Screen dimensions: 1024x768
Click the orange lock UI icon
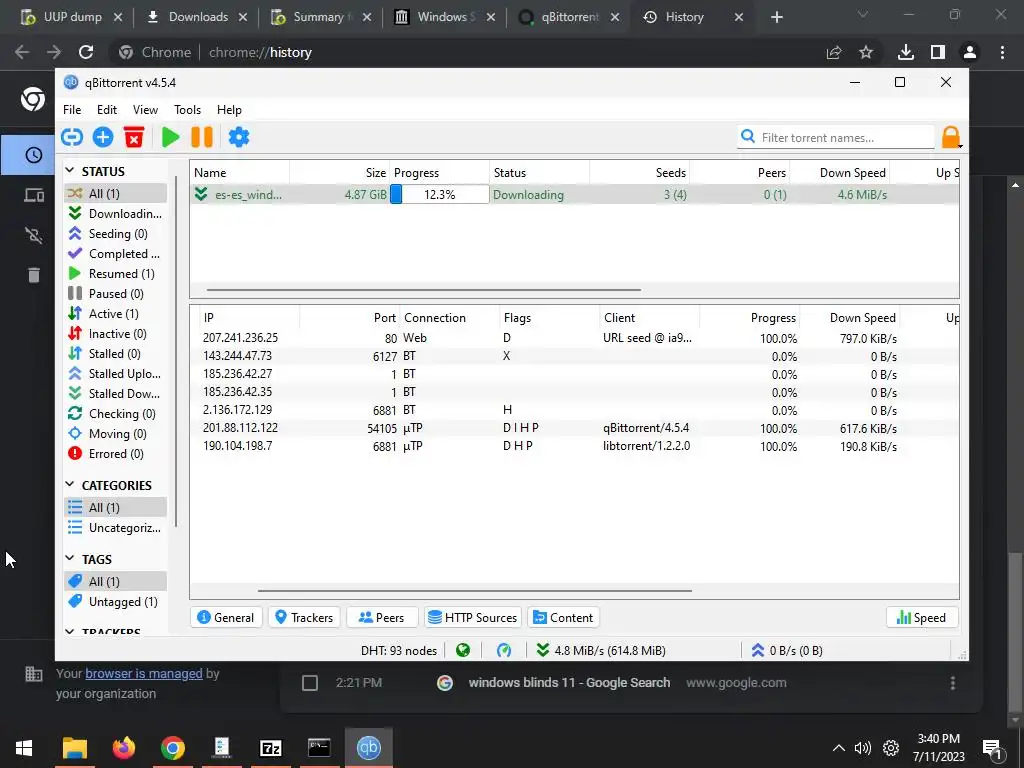tap(951, 137)
